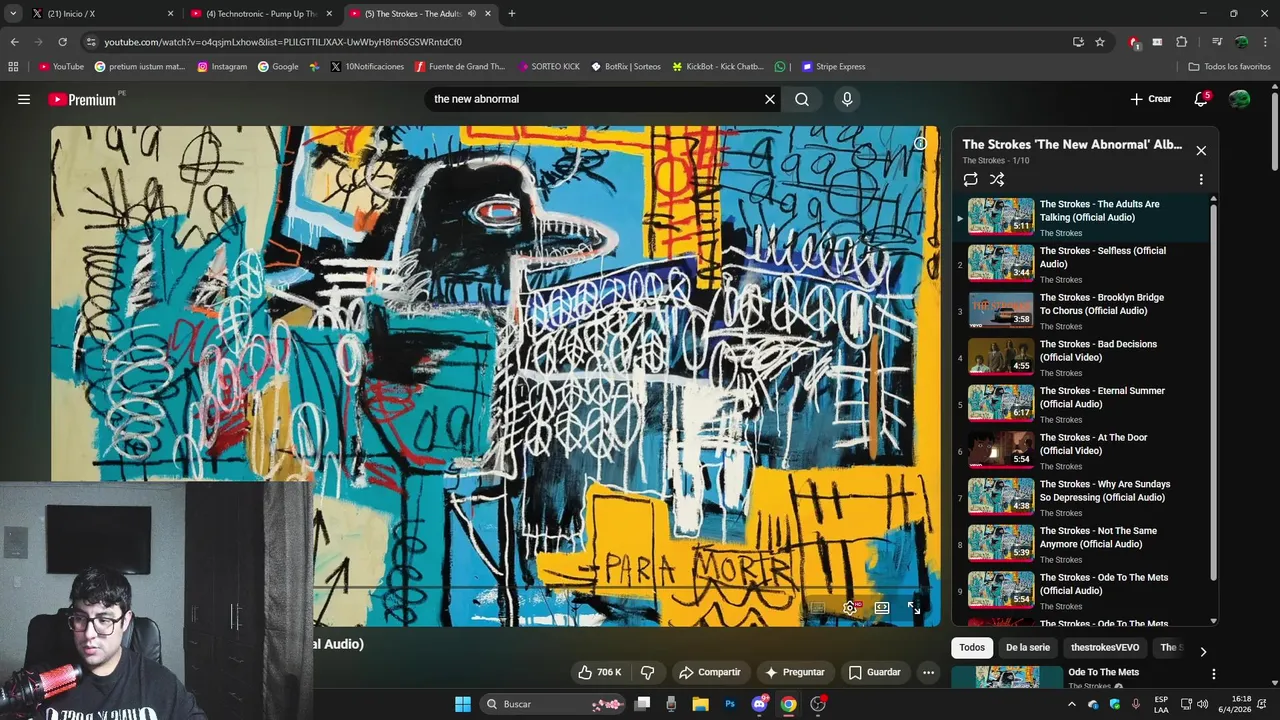Show hidden system tray icons
This screenshot has height=720, width=1280.
(x=1072, y=704)
